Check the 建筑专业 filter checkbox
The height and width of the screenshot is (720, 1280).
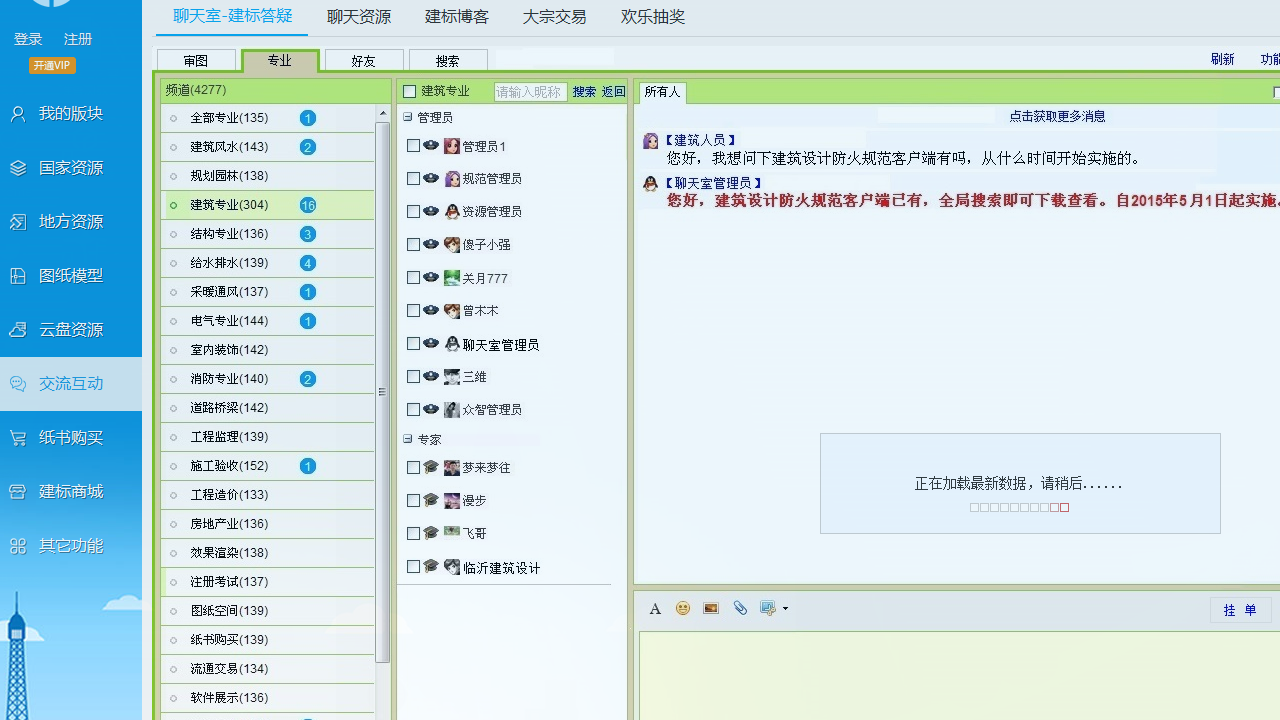[x=410, y=91]
